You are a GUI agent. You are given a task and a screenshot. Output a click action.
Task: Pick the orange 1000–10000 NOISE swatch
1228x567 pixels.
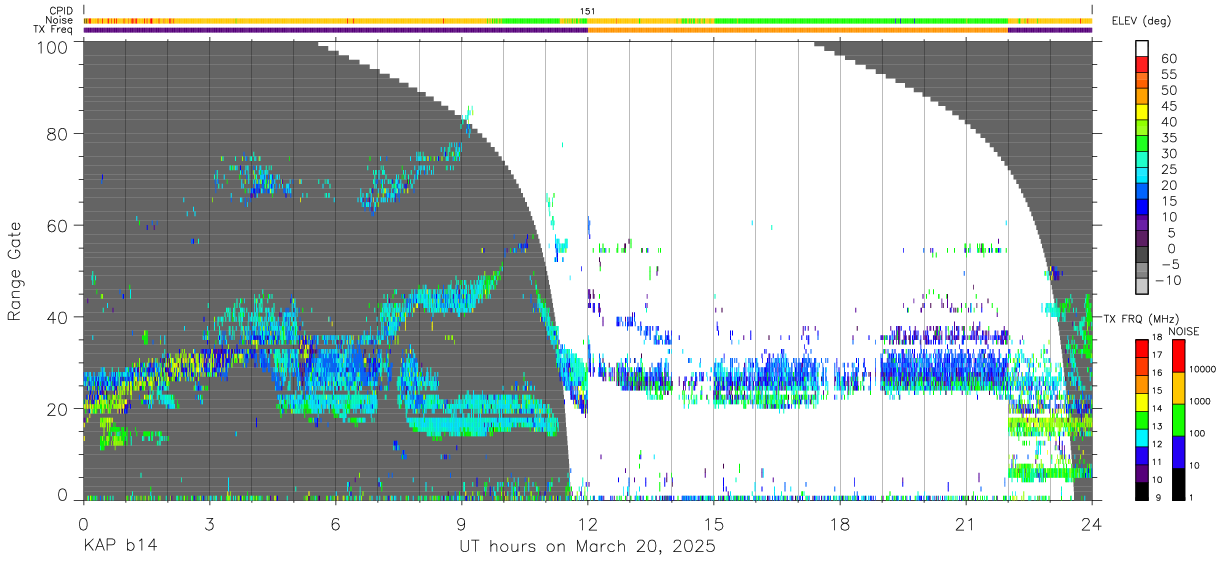1179,386
